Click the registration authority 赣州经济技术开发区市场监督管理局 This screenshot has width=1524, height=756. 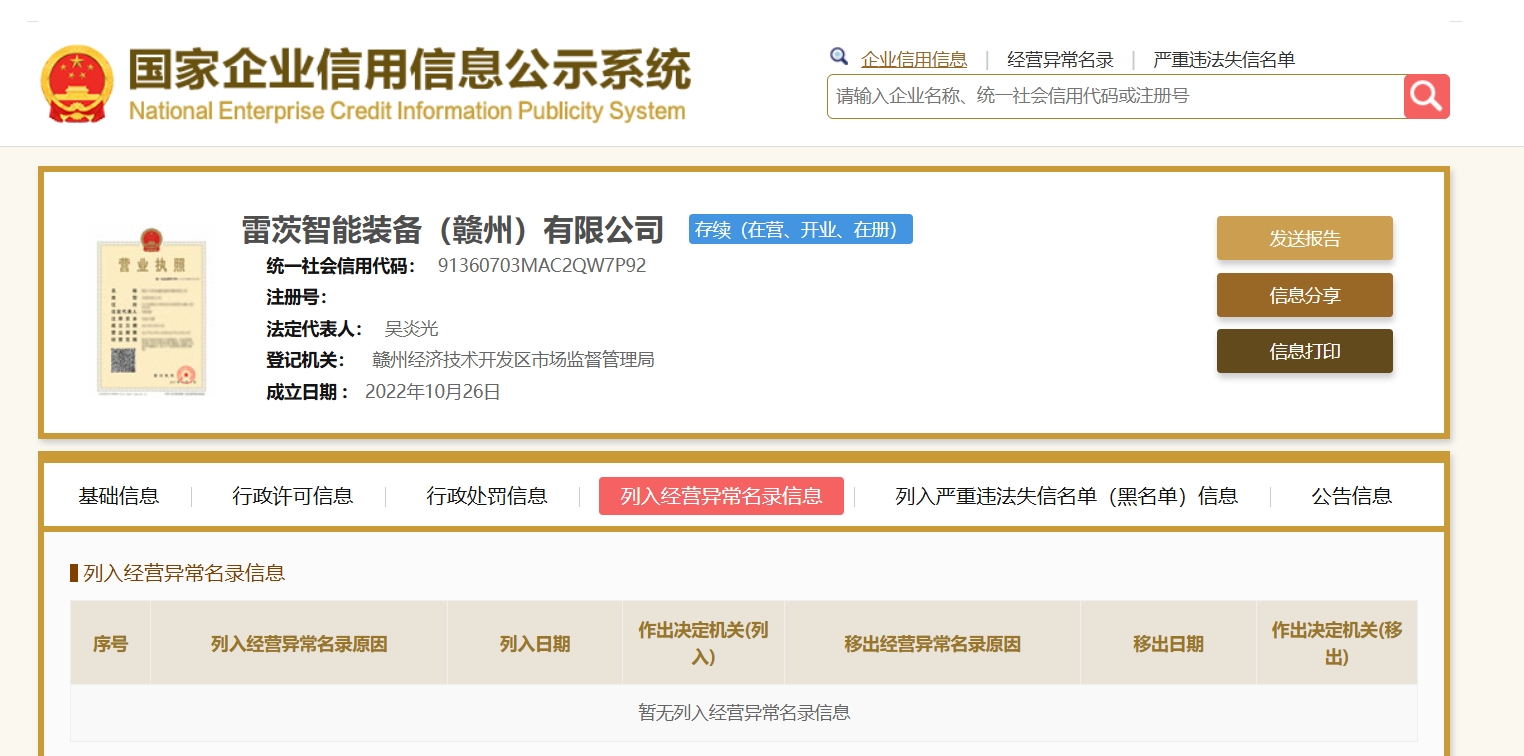coord(513,360)
